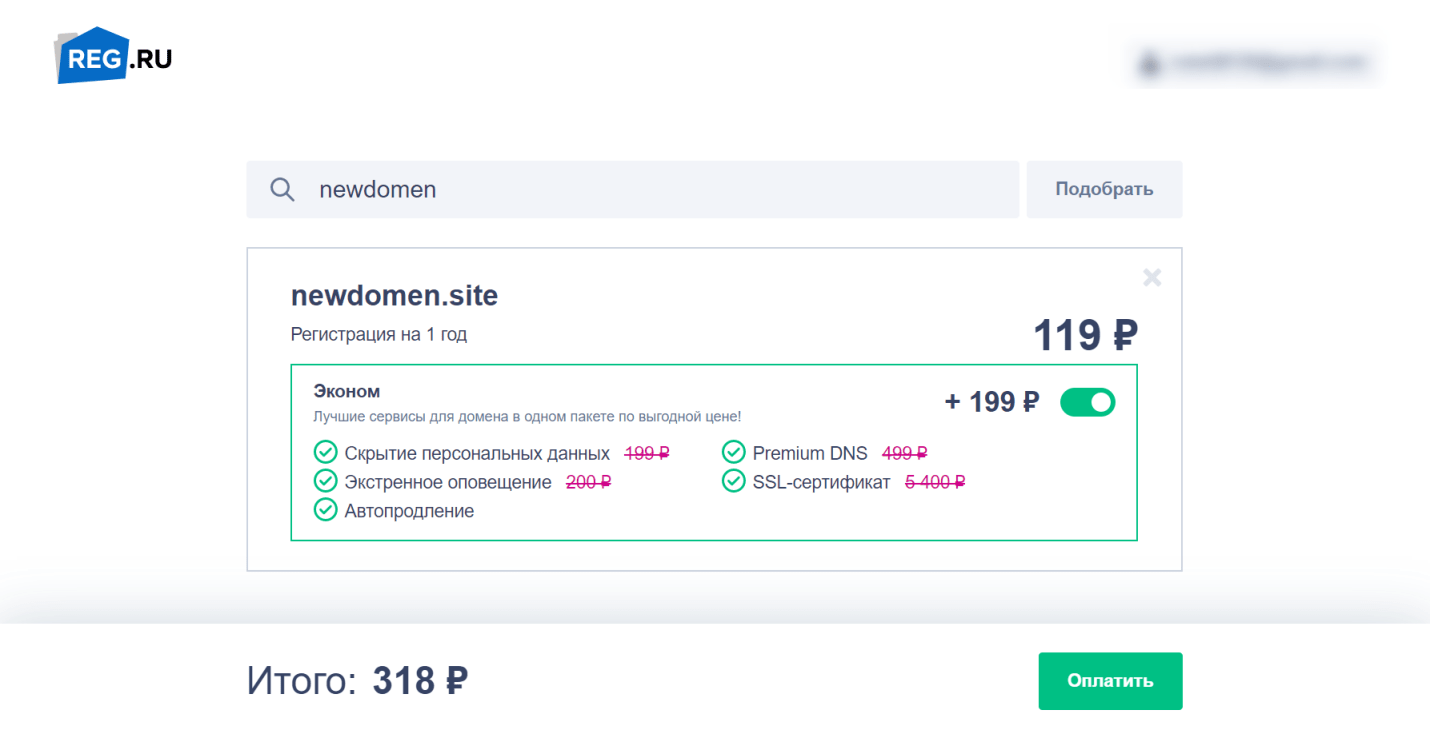Disable the Эконом package toggle
The height and width of the screenshot is (734, 1430).
coord(1087,402)
